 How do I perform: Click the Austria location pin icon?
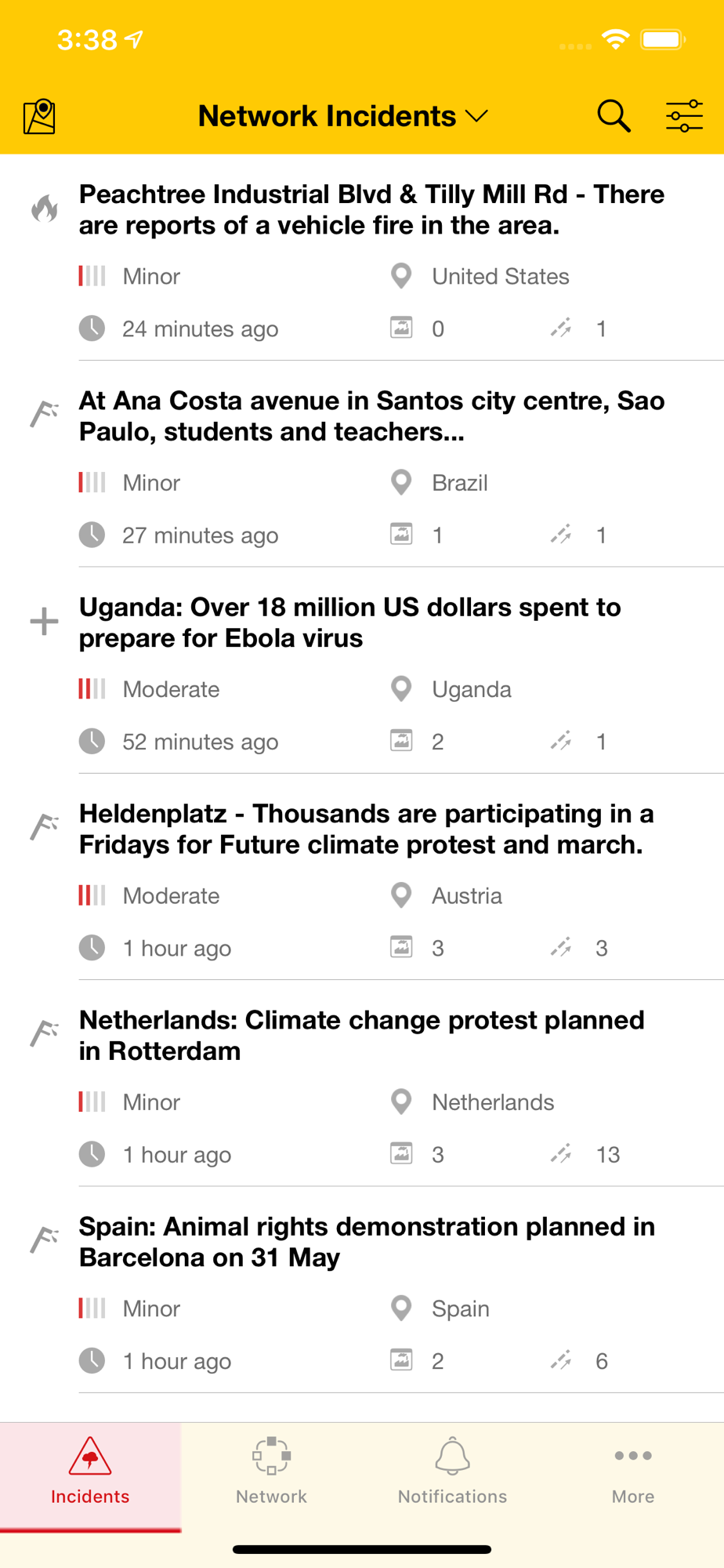point(401,895)
